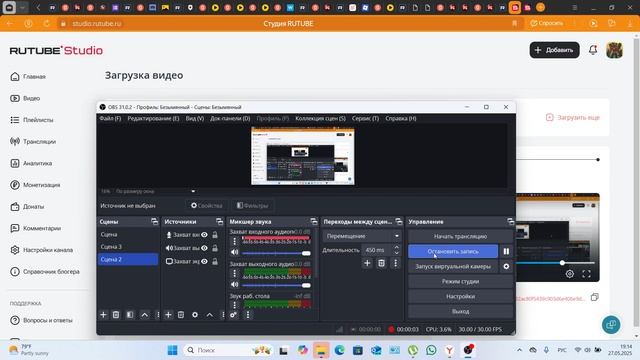Open OBS Настройки button
This screenshot has width=640, height=360.
pos(460,296)
